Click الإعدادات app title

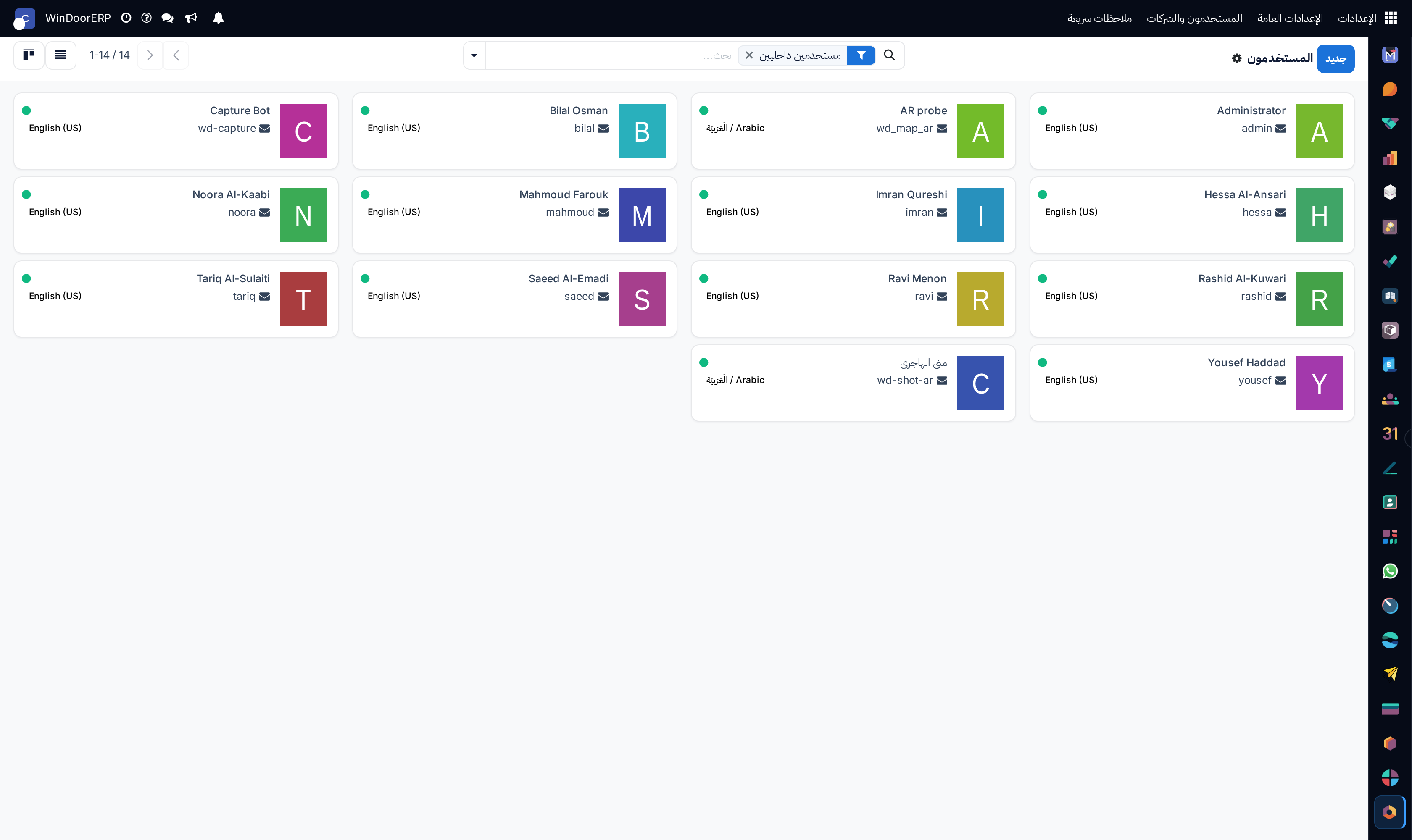click(1357, 18)
